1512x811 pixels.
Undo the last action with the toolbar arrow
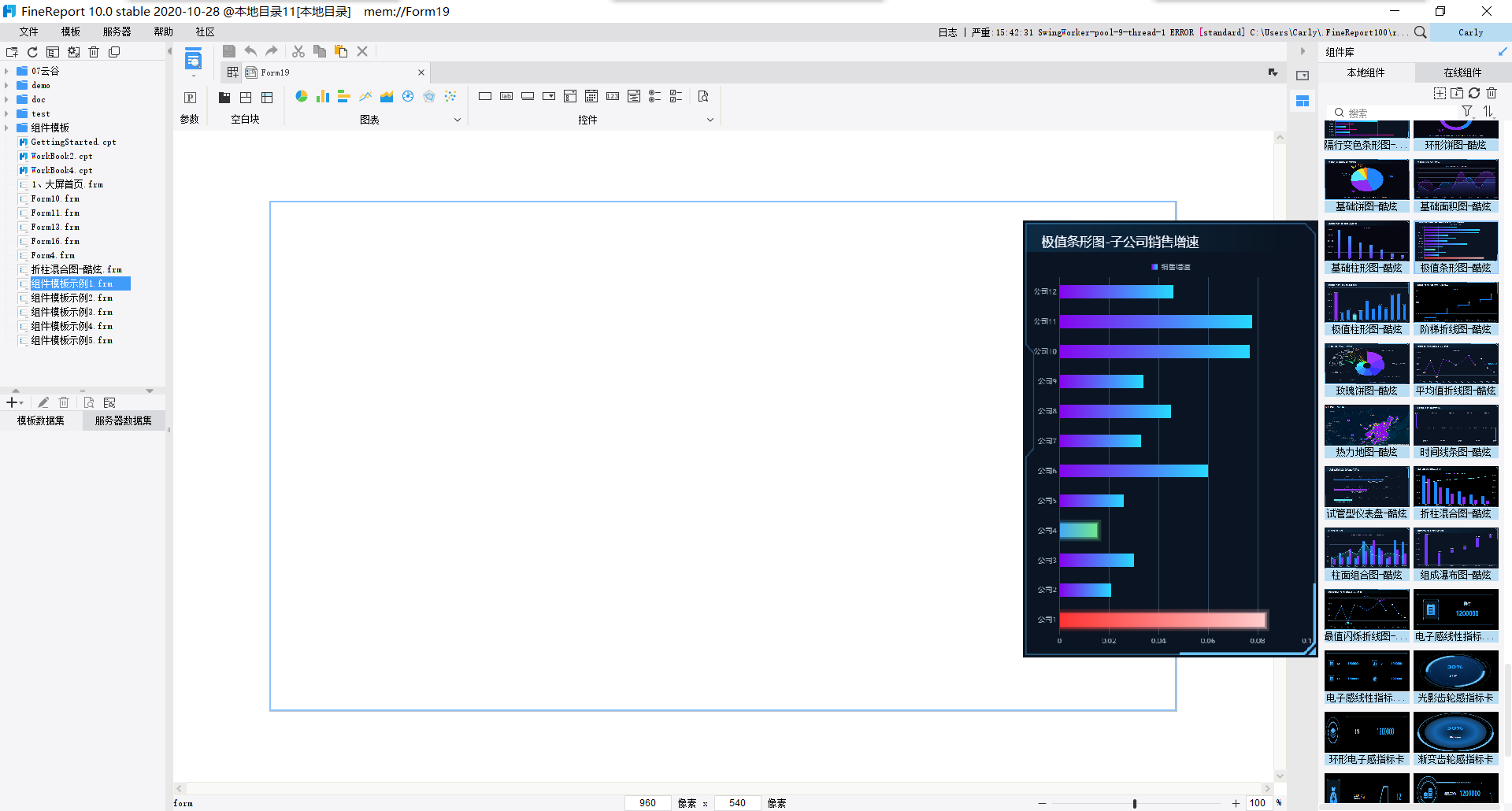250,51
